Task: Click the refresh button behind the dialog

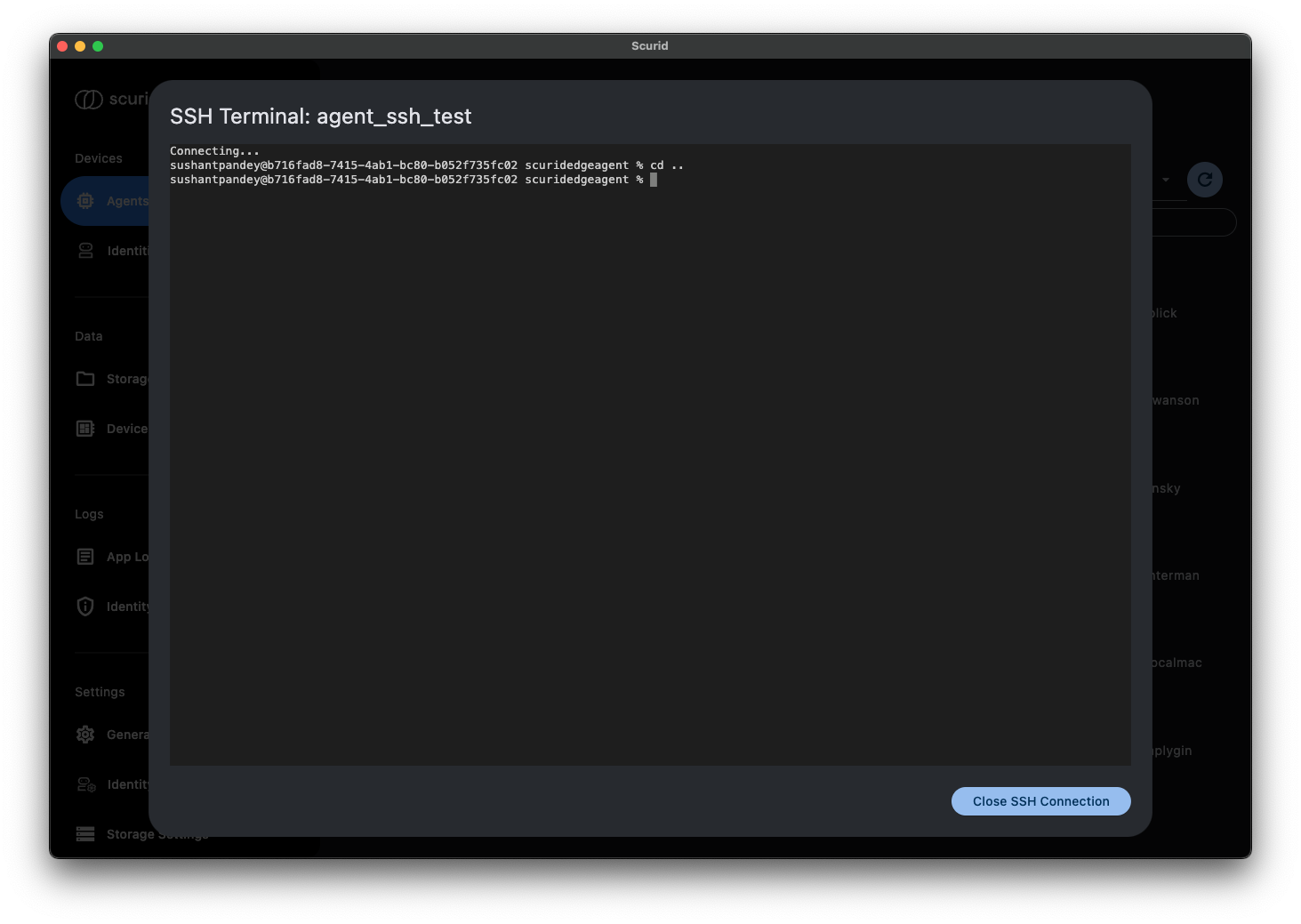Action: coord(1205,180)
